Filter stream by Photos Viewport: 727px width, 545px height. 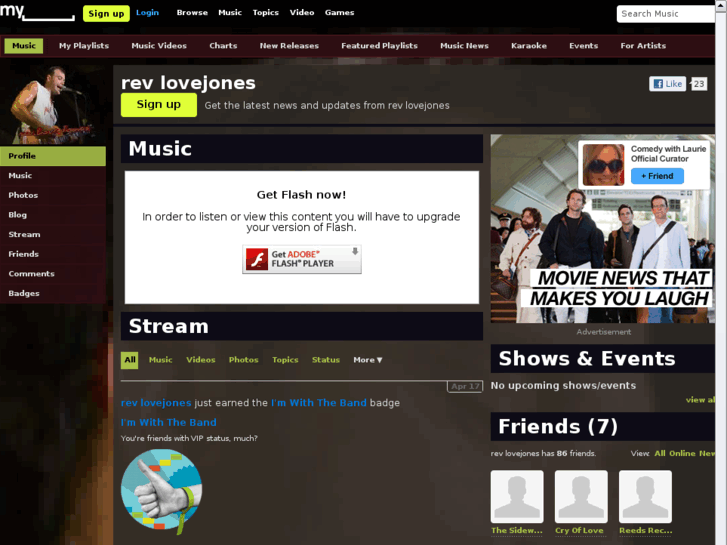(243, 360)
